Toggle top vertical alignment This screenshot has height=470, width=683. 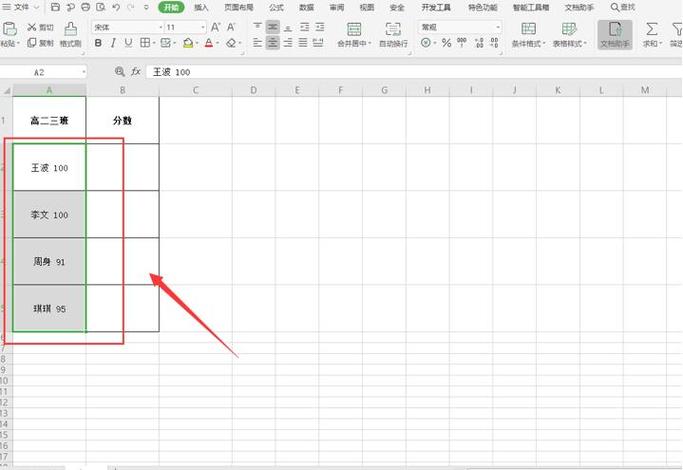pyautogui.click(x=258, y=27)
